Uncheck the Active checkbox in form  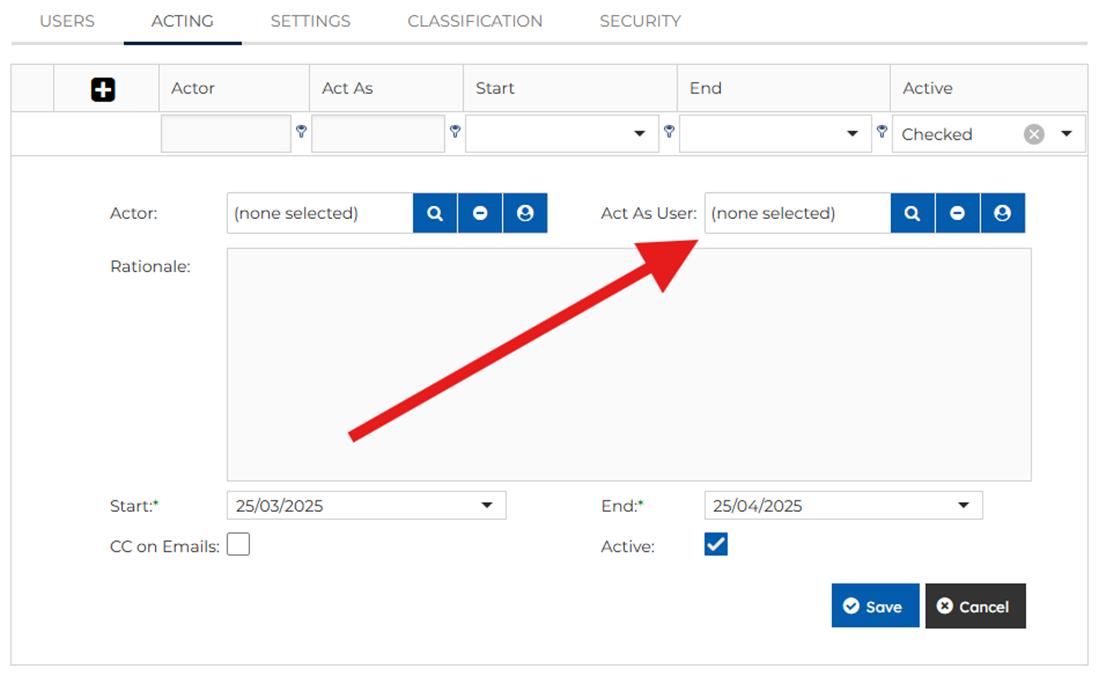pos(716,545)
